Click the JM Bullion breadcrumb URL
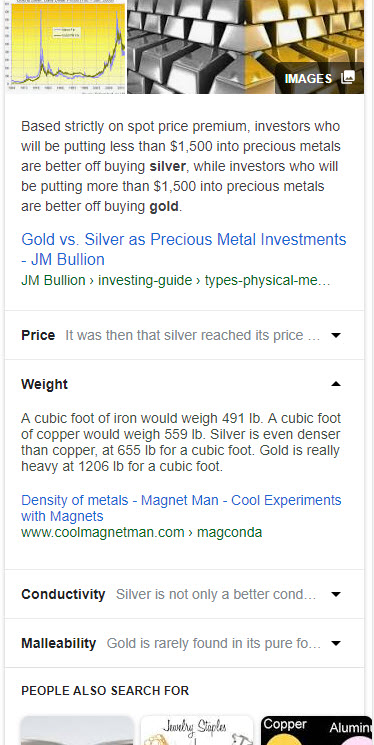 click(175, 281)
